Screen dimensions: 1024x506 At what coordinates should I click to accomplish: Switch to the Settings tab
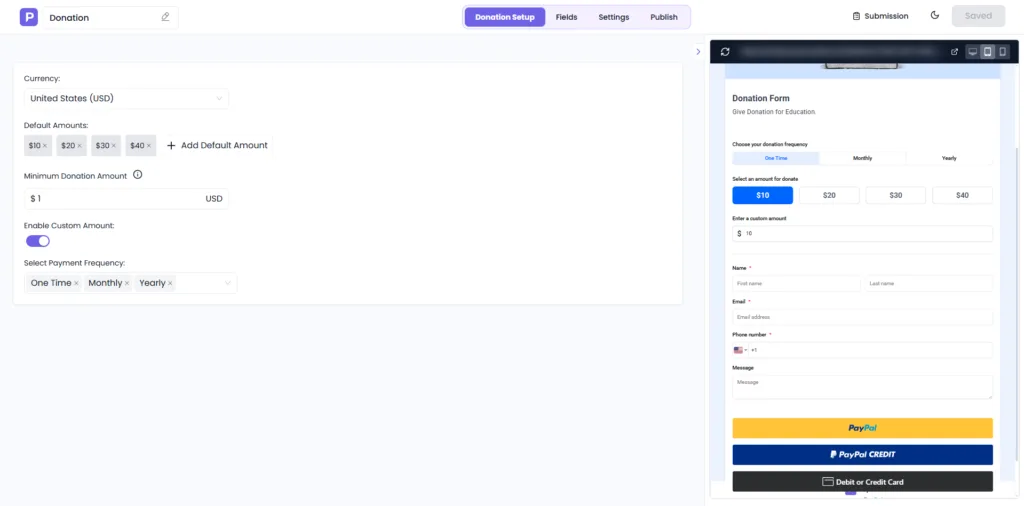[614, 17]
